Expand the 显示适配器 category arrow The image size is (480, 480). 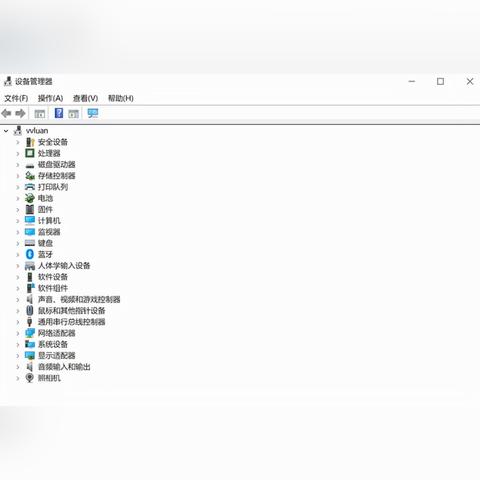coord(18,356)
